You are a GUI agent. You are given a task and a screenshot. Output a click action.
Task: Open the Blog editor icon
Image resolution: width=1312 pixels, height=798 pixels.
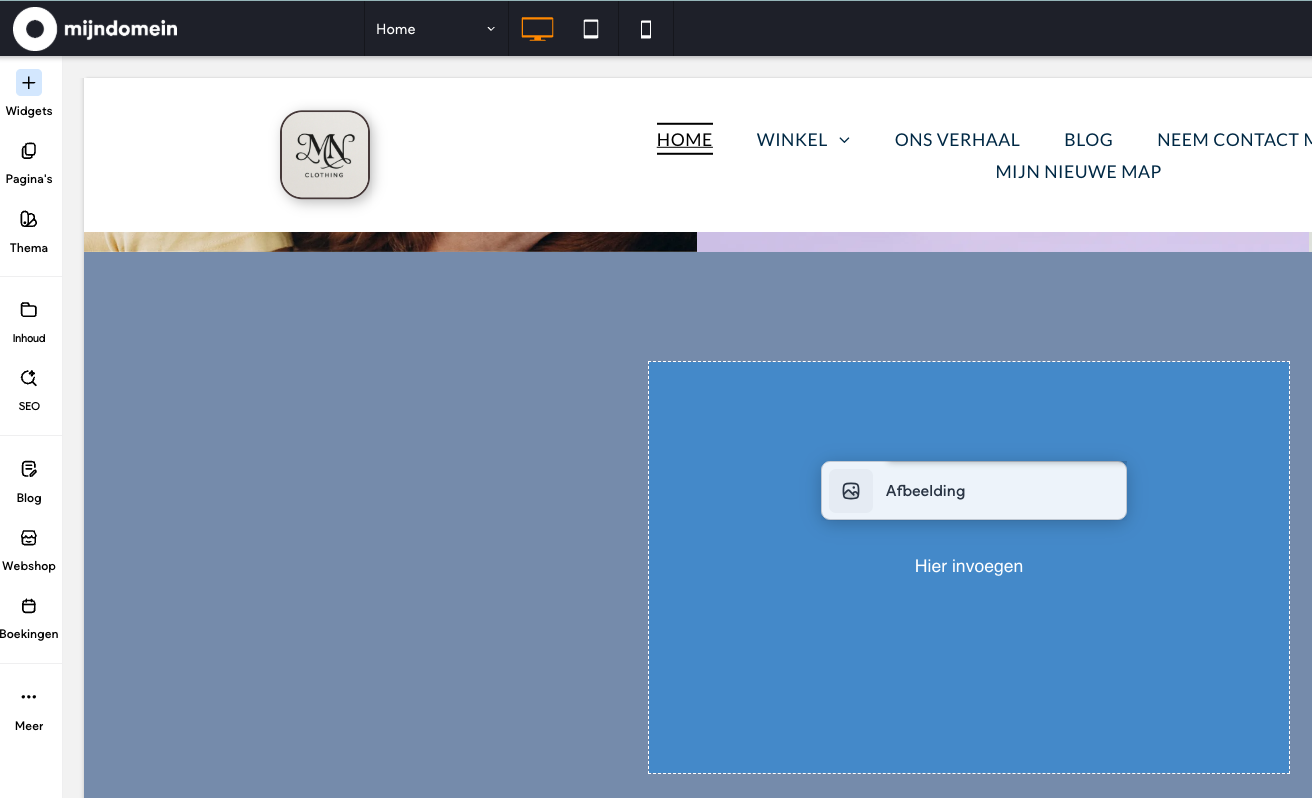click(29, 469)
